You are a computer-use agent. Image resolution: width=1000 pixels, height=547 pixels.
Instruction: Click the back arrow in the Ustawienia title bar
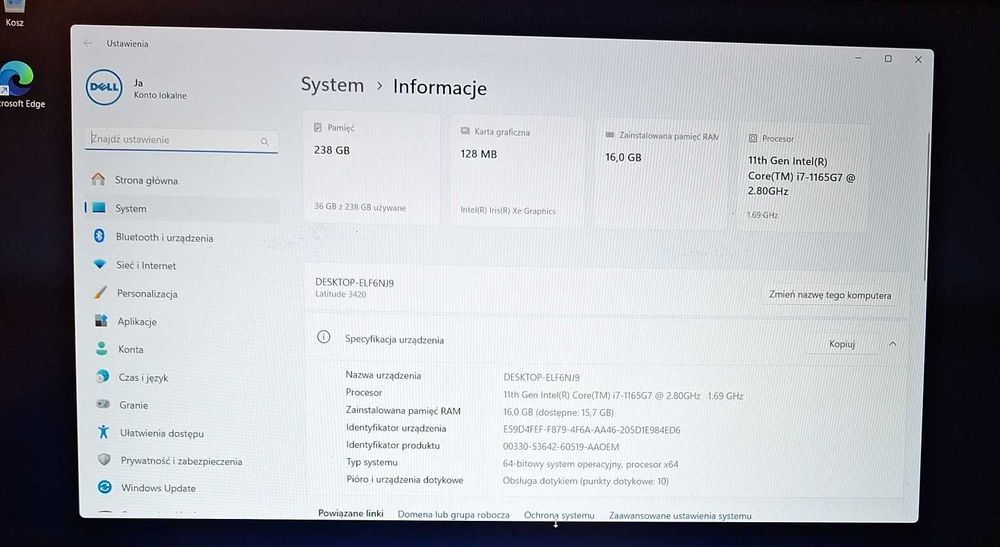87,43
